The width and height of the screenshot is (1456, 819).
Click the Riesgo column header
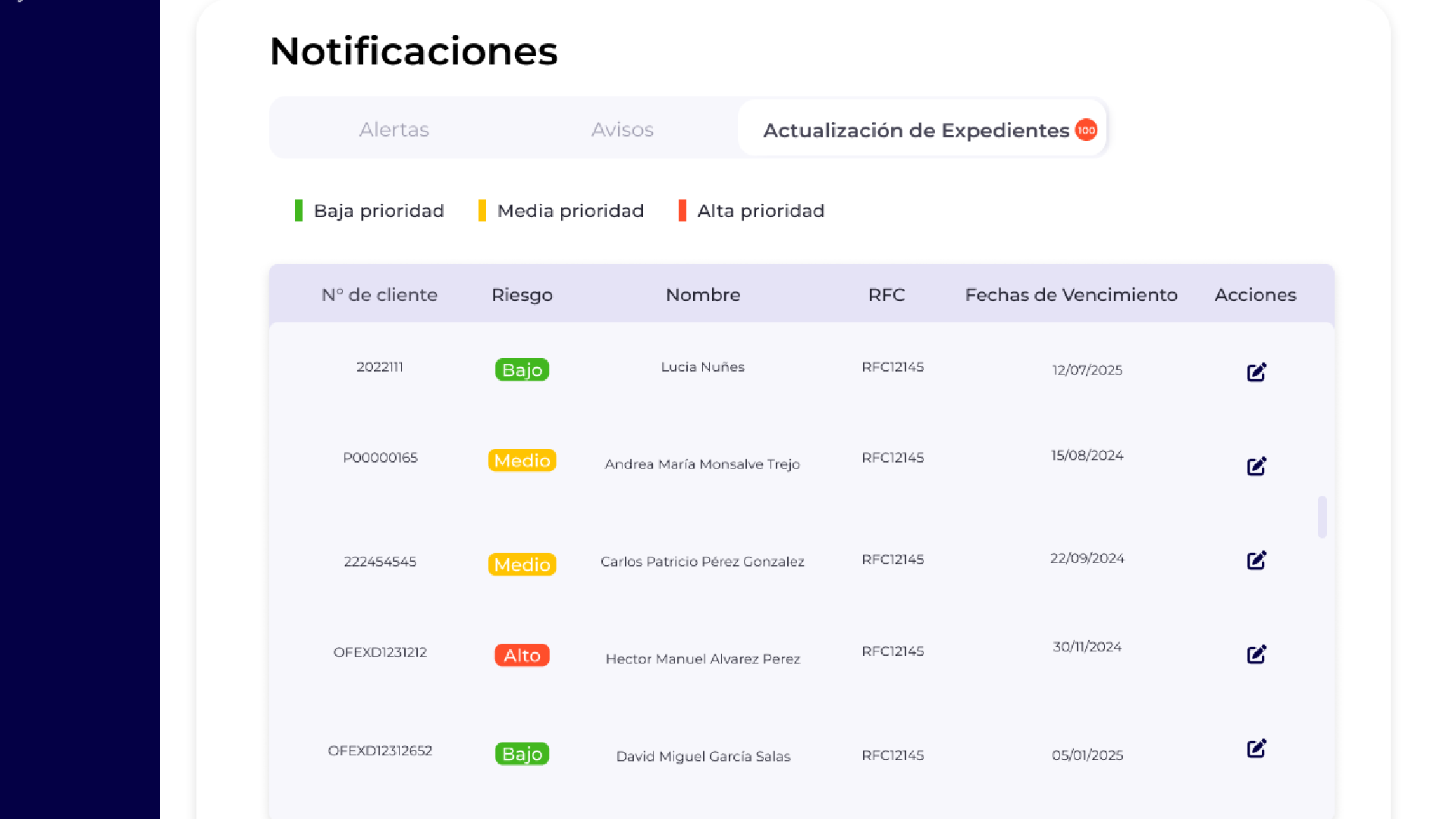point(522,295)
